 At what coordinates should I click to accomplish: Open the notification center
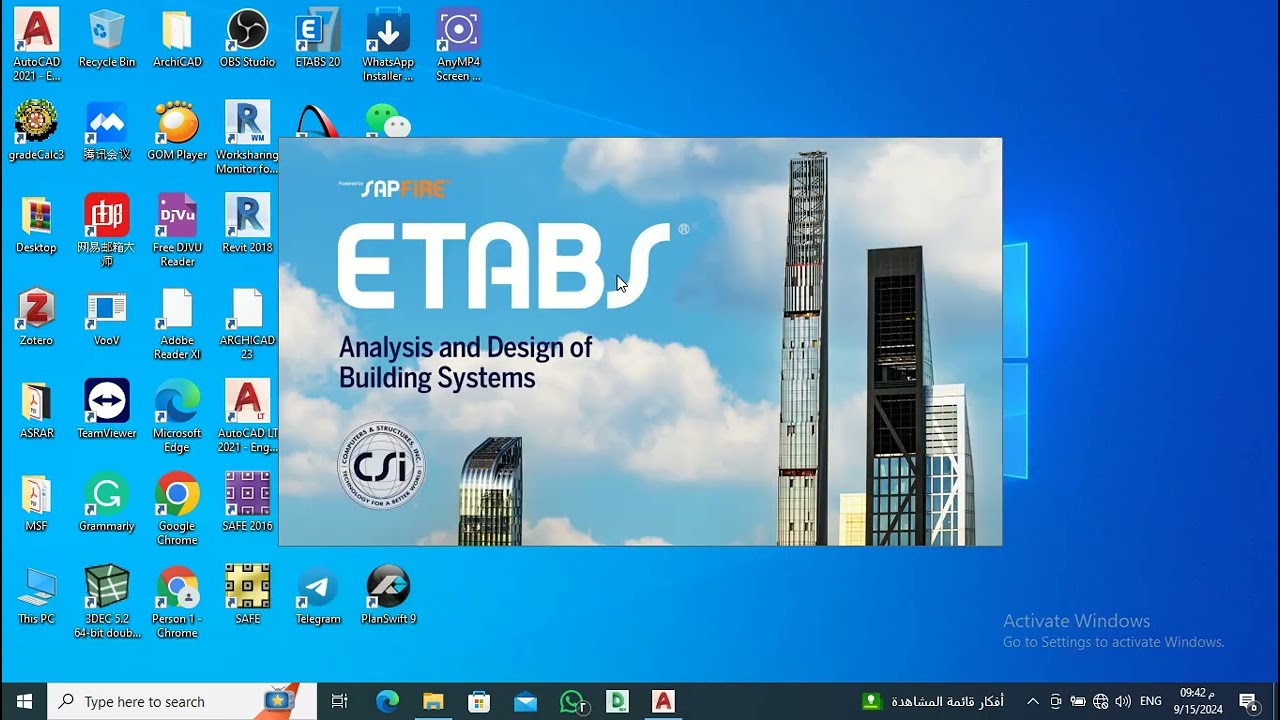(x=1248, y=702)
